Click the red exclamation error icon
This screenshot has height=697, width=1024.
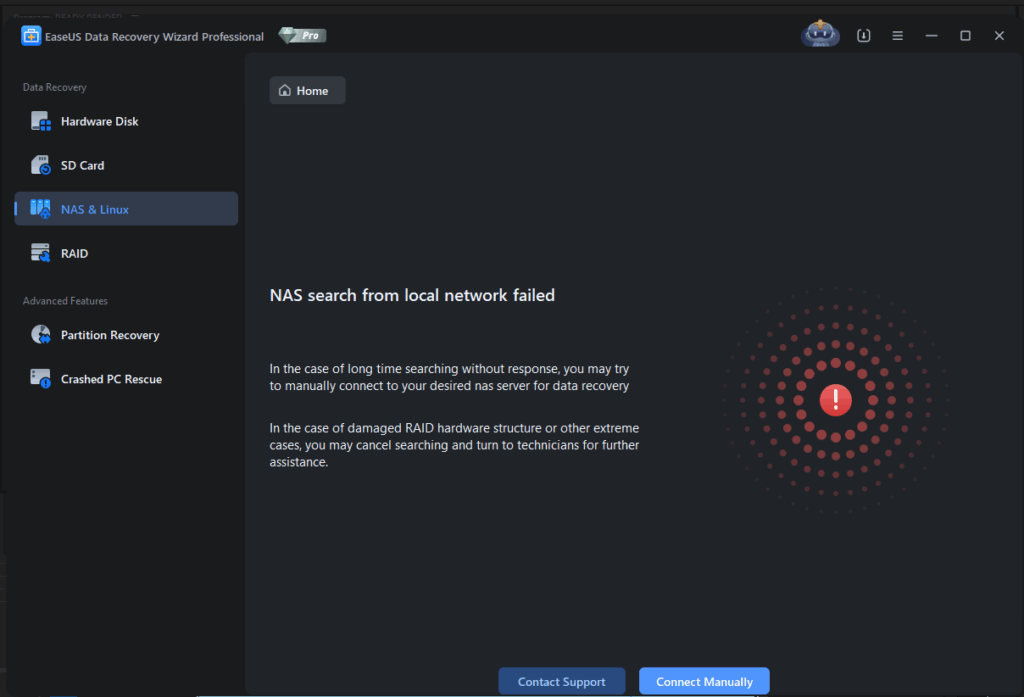[835, 400]
